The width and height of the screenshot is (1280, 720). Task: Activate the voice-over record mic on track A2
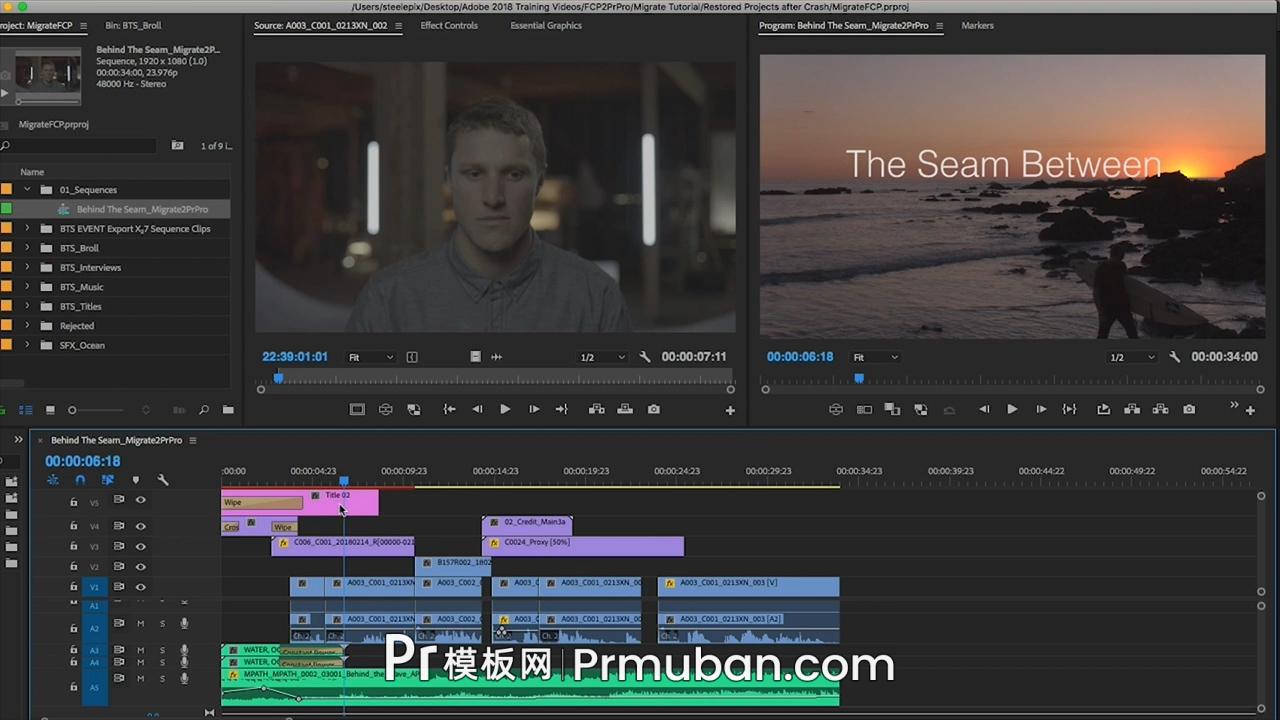pos(185,624)
